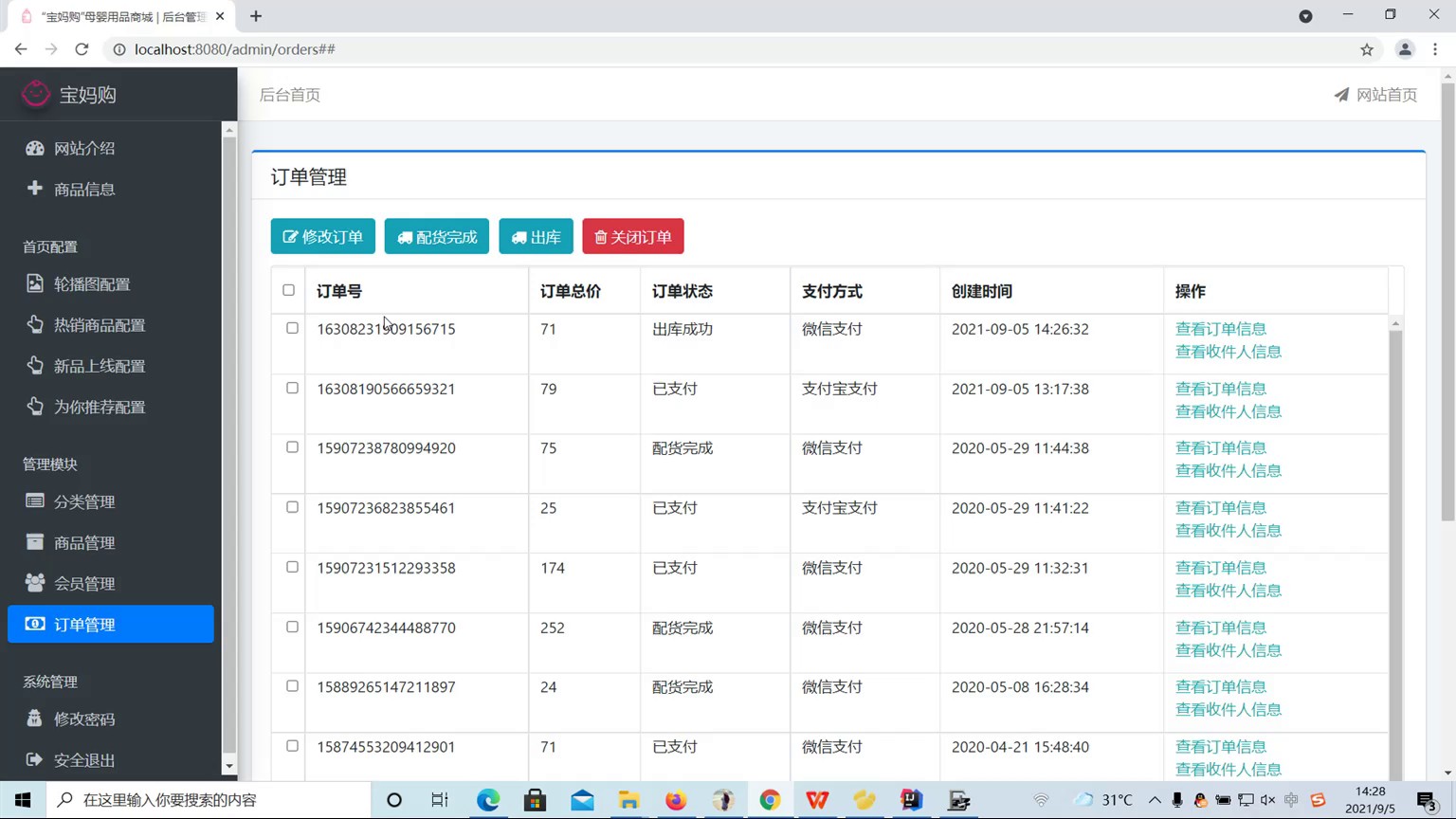Open the 网站介绍 menu item
This screenshot has width=1456, height=819.
84,148
